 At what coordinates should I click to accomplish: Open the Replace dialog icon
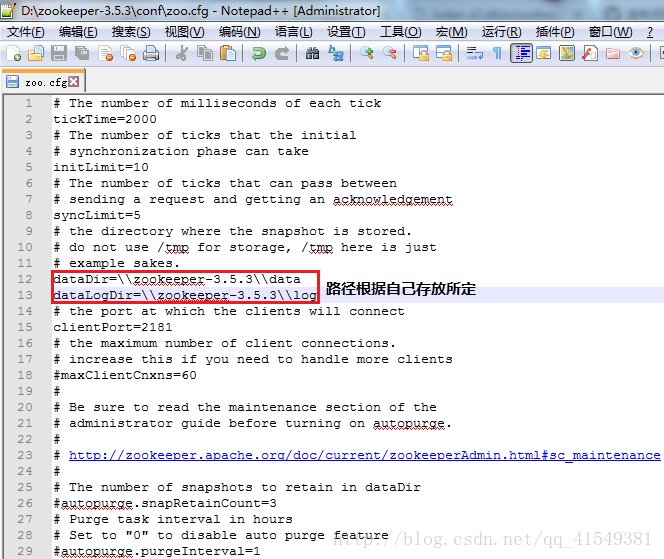click(x=336, y=53)
